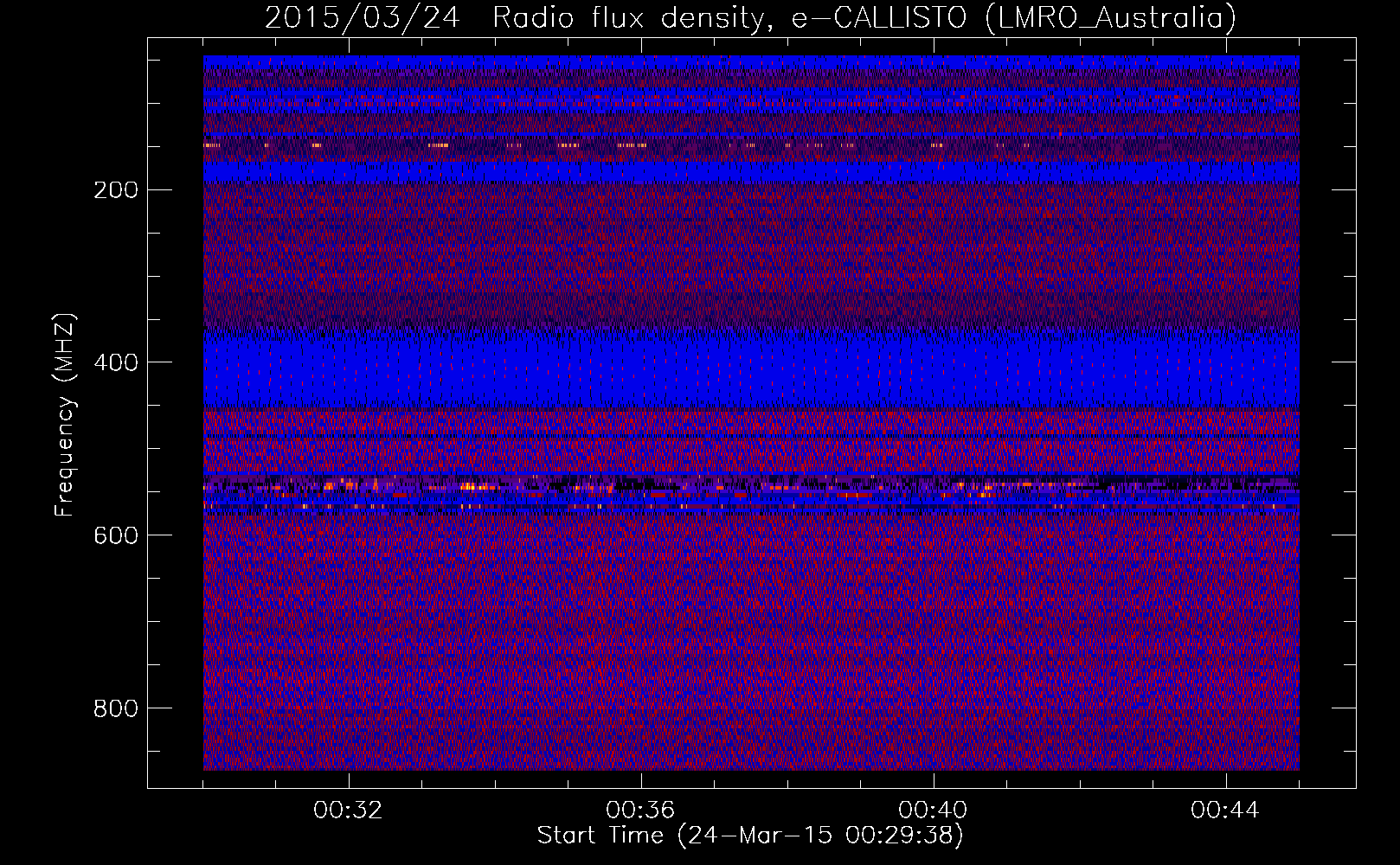Viewport: 1400px width, 865px height.
Task: Click the 00:32 time tick label
Action: click(x=349, y=811)
